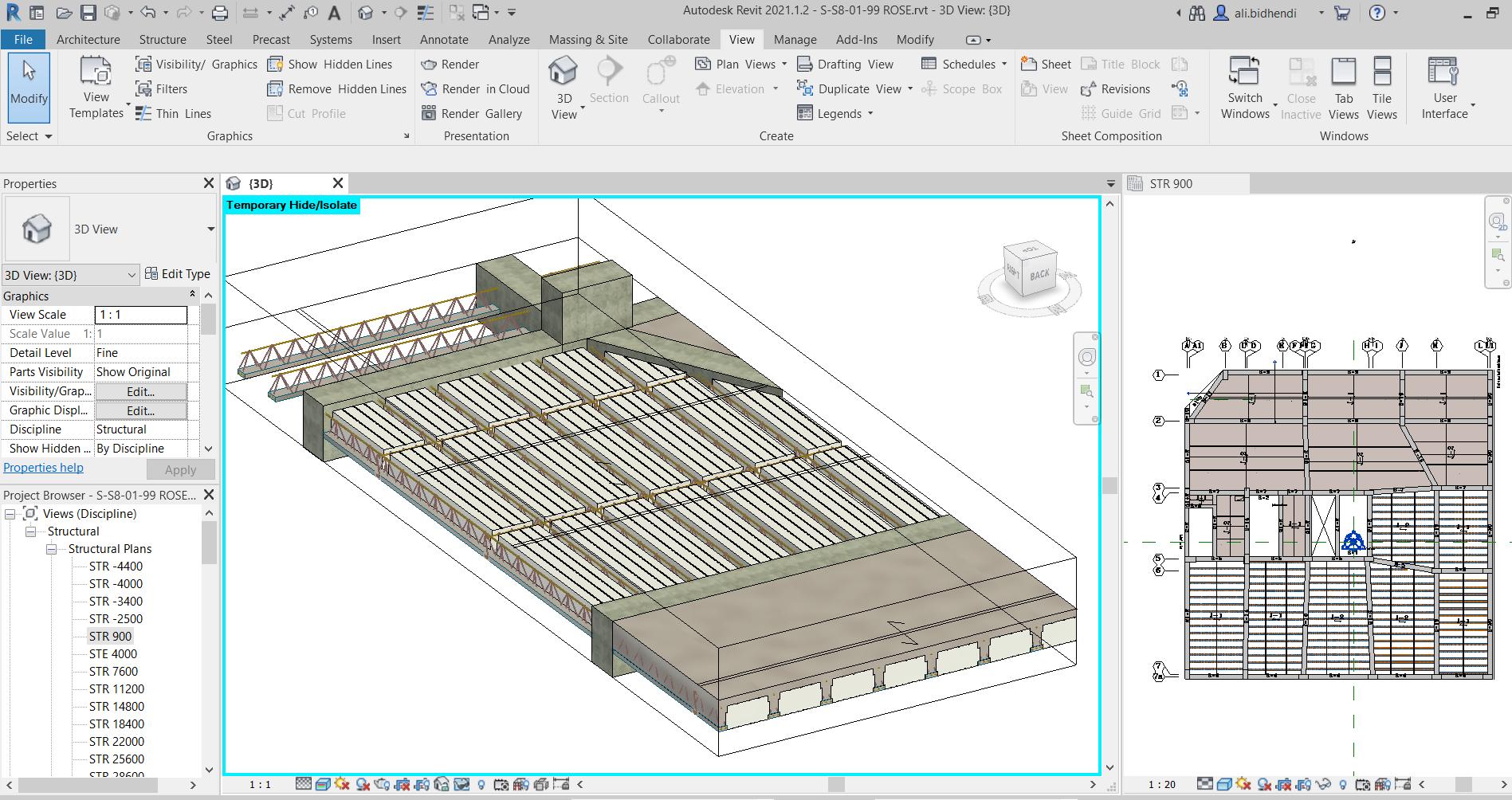The image size is (1512, 800).
Task: Click the Sheet tool in Sheet Composition
Action: pyautogui.click(x=1046, y=65)
